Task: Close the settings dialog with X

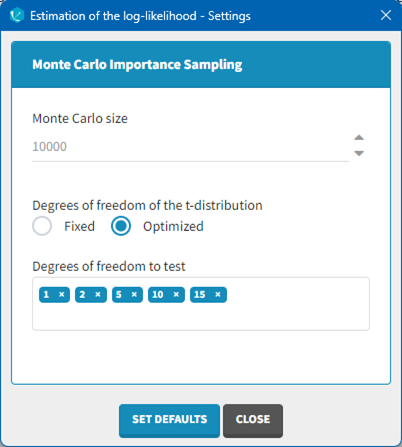Action: tap(386, 15)
